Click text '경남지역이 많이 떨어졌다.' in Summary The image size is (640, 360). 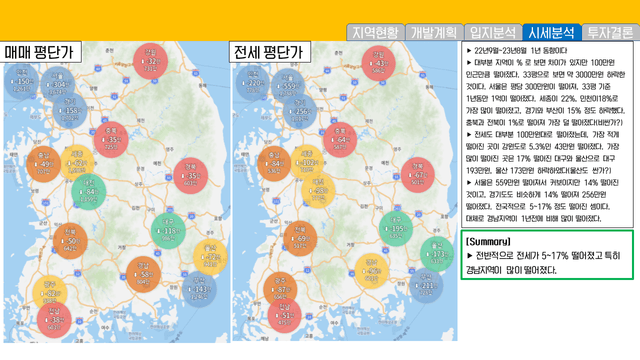(x=511, y=270)
